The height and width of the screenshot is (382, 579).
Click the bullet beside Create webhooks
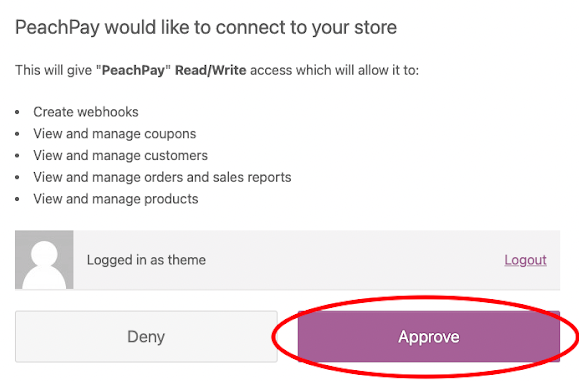pyautogui.click(x=17, y=112)
